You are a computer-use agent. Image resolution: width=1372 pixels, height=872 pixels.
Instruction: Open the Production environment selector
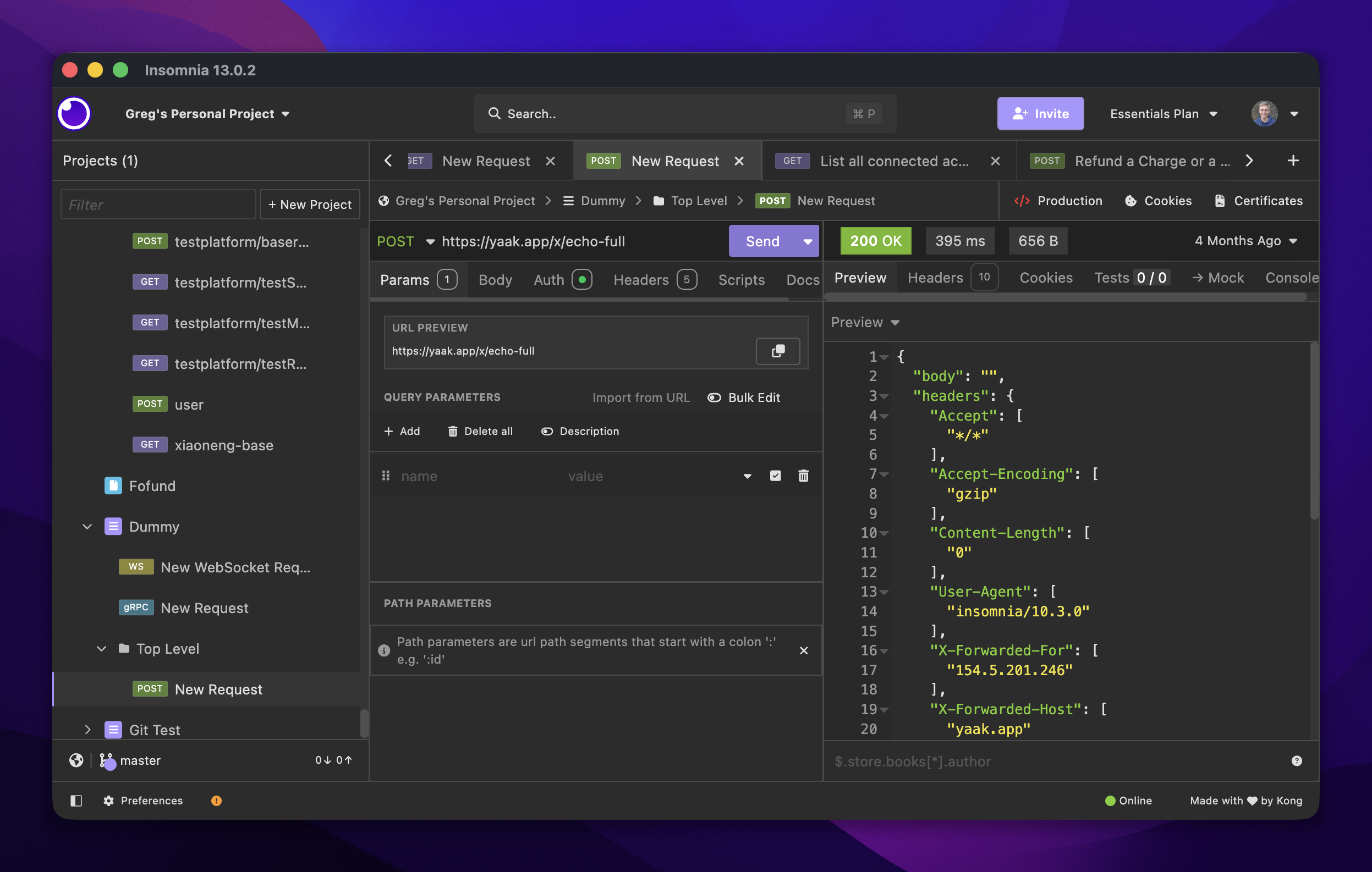tap(1058, 201)
